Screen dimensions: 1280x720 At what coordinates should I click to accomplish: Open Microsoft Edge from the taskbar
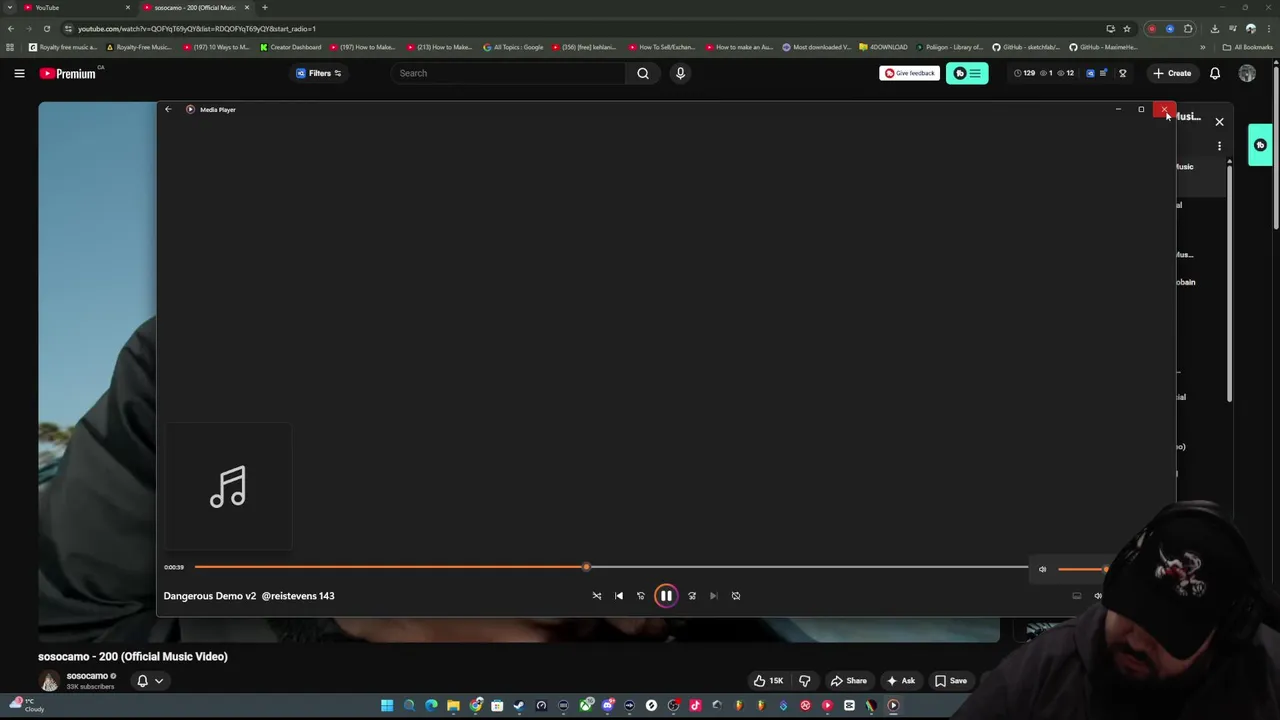[431, 706]
